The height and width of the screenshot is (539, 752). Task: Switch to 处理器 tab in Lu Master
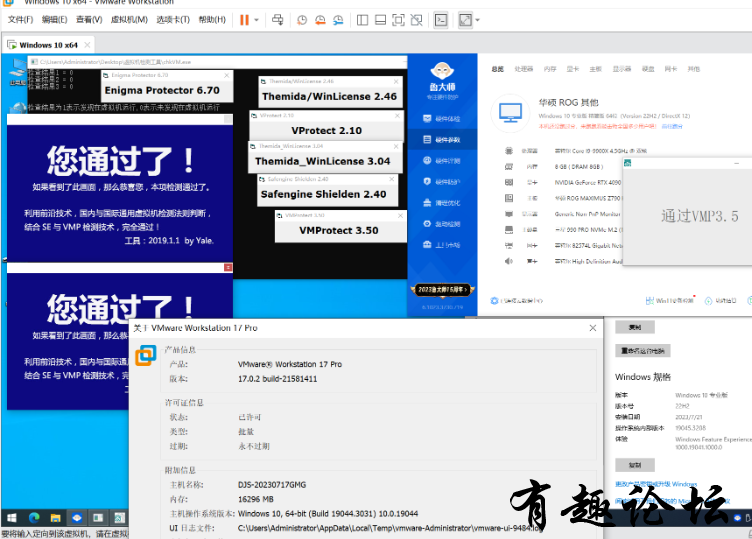pyautogui.click(x=524, y=69)
